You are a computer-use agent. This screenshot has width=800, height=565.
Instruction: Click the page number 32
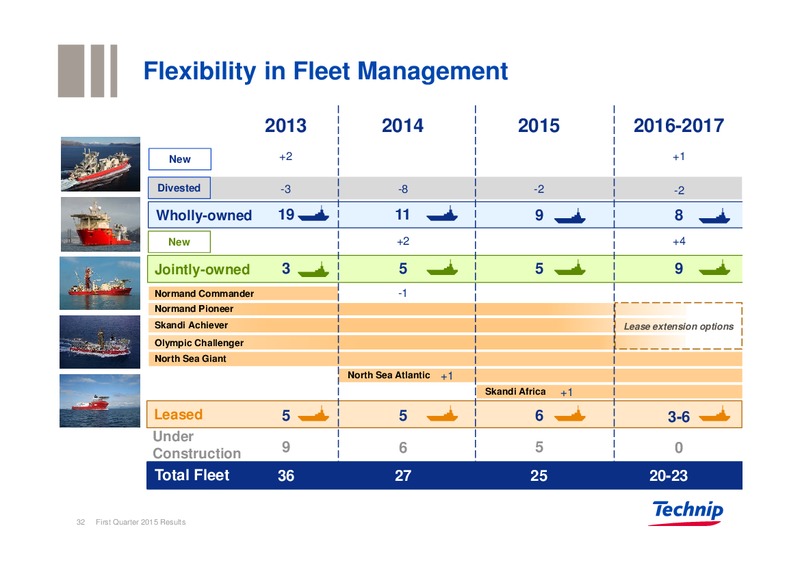pos(81,522)
